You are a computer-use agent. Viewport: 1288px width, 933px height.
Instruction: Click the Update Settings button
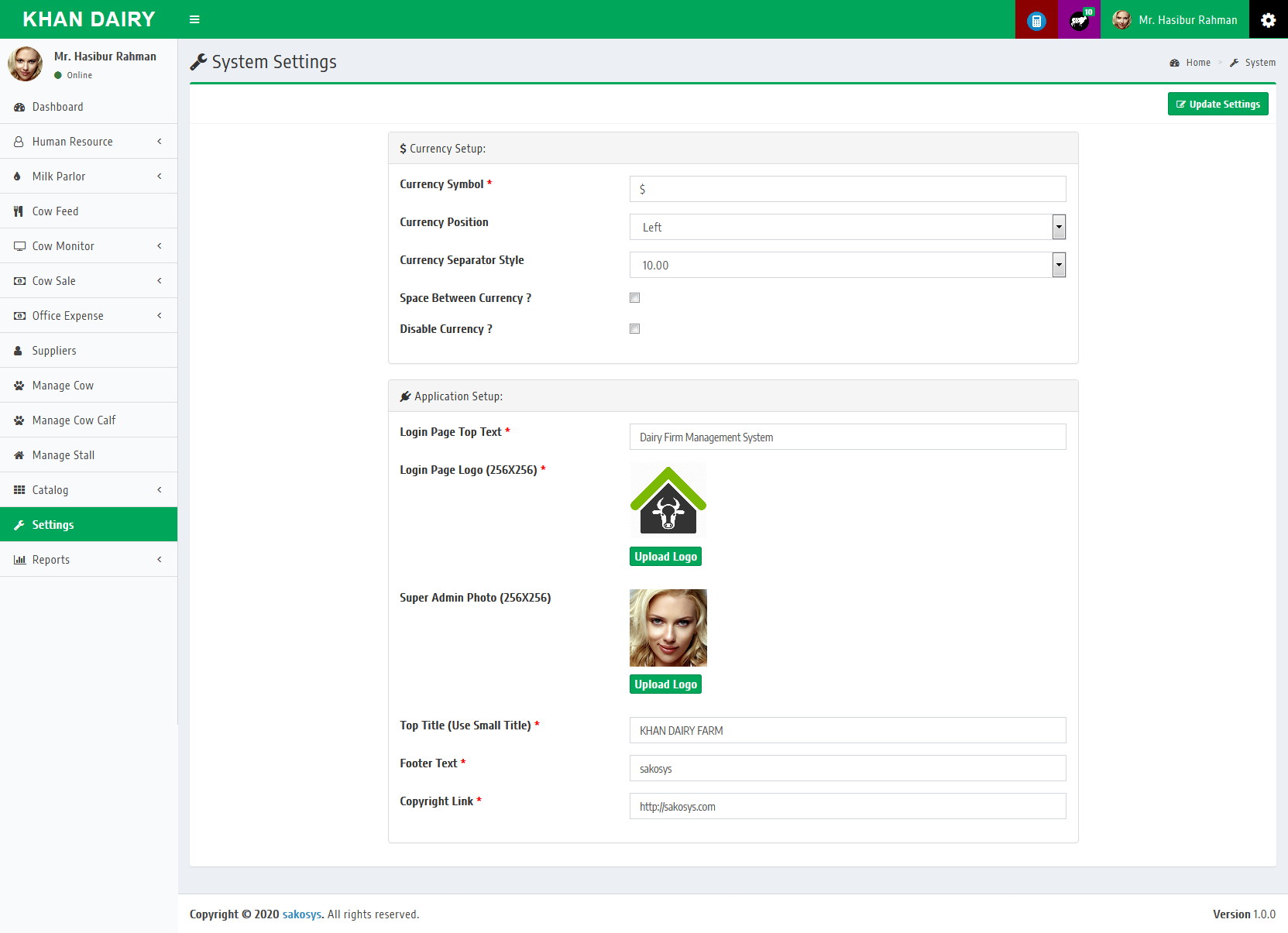point(1218,105)
